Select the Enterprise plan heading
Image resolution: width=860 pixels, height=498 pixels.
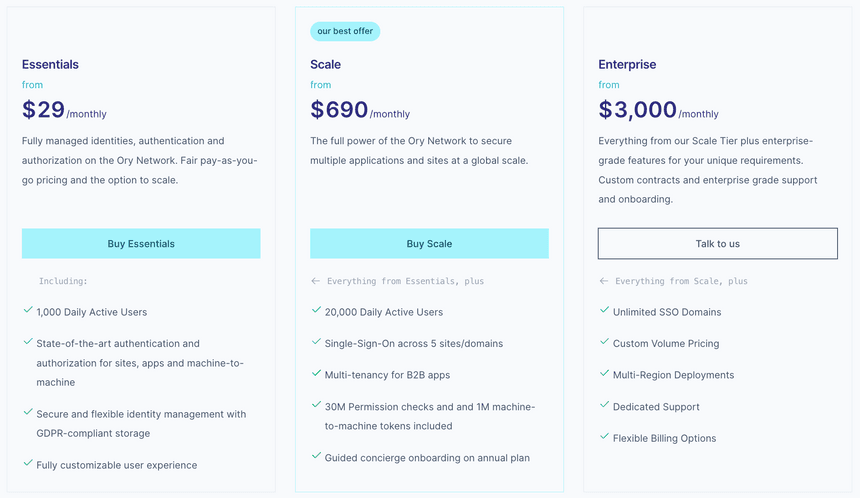(627, 65)
